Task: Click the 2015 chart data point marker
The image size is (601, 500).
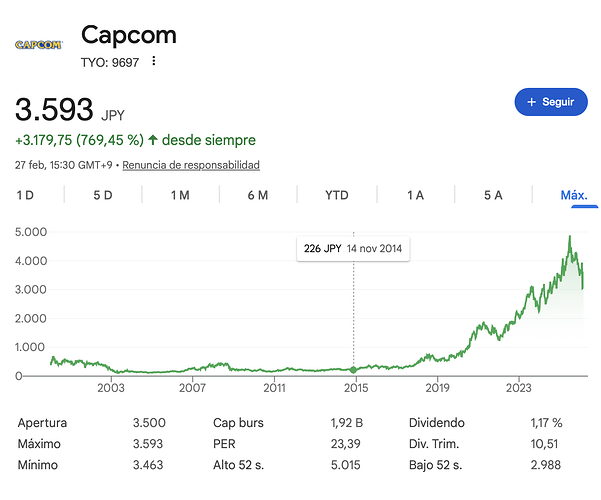Action: [x=353, y=370]
